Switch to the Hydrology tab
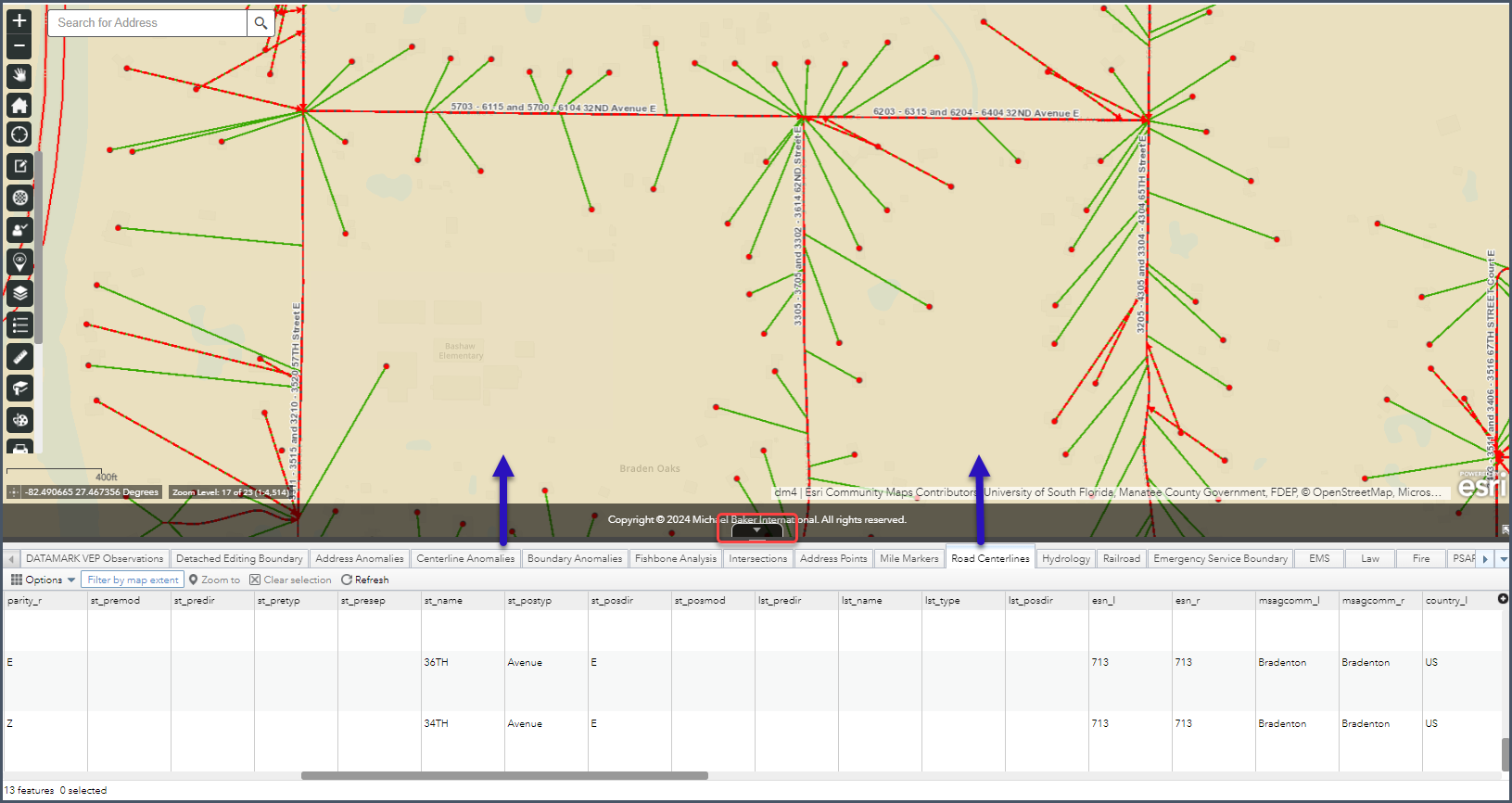 coord(1066,559)
